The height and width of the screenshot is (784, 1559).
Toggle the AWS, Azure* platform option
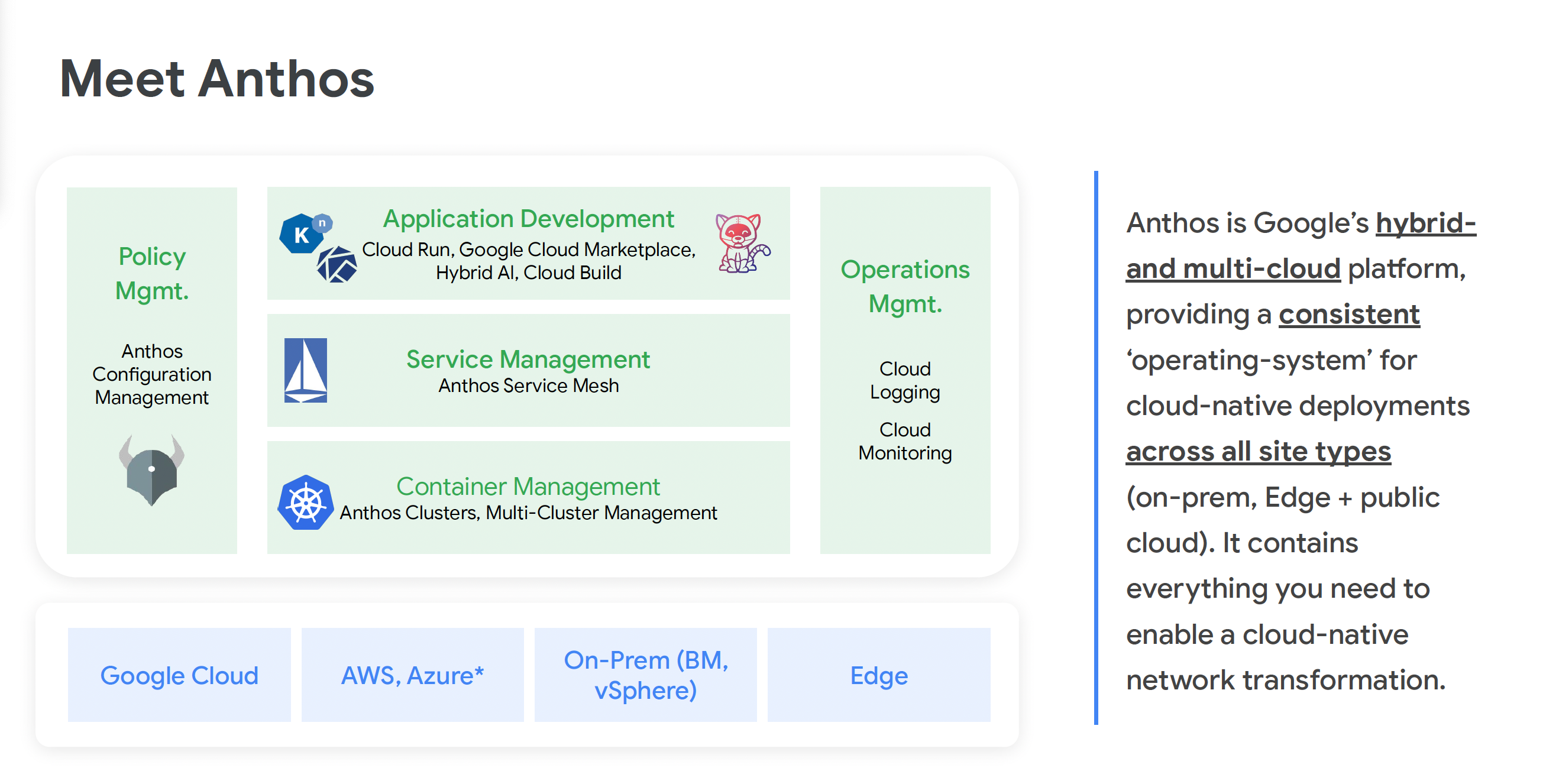tap(412, 675)
